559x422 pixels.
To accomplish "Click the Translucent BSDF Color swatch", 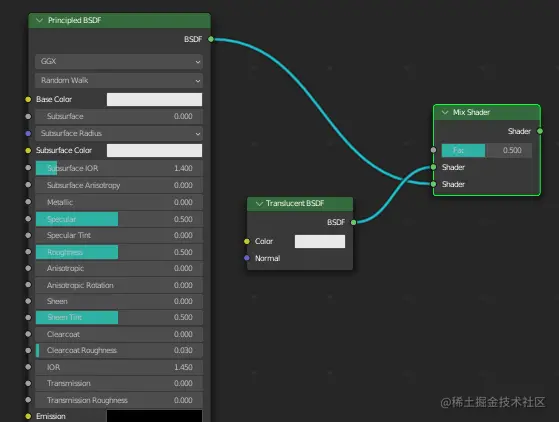I will coord(320,241).
